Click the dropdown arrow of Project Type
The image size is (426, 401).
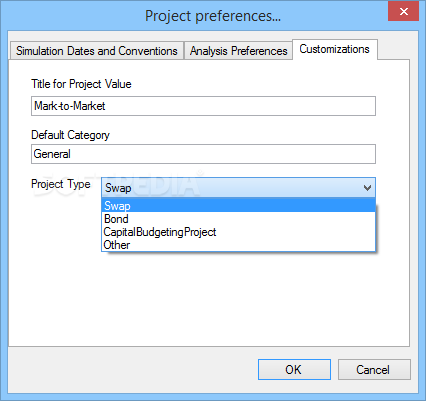pos(367,188)
